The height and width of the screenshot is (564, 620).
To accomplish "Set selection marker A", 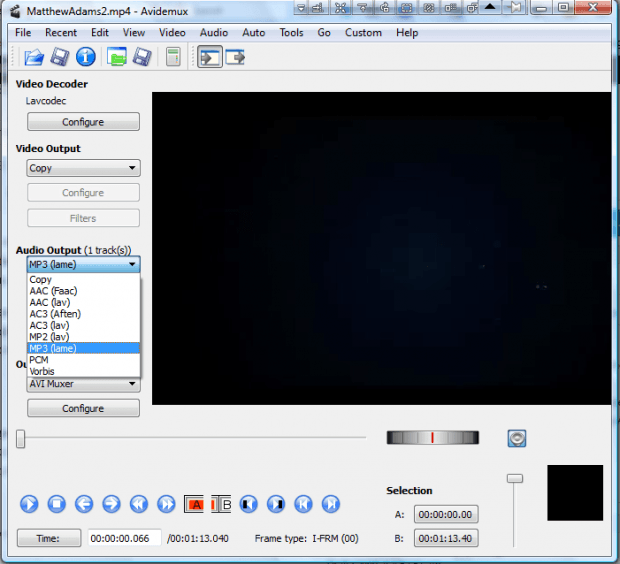I will (x=194, y=504).
